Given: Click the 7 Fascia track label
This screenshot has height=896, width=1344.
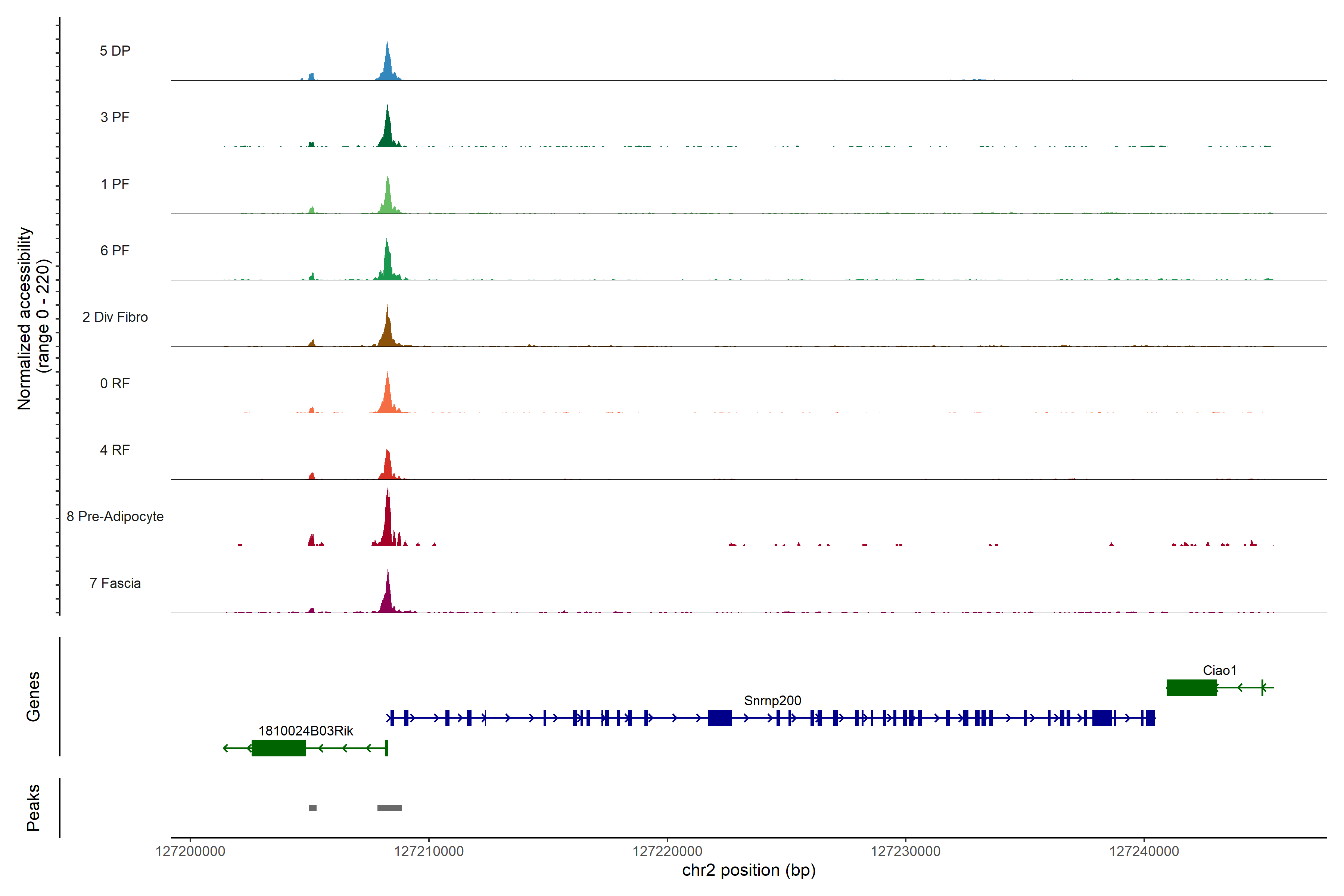Looking at the screenshot, I should pyautogui.click(x=115, y=584).
